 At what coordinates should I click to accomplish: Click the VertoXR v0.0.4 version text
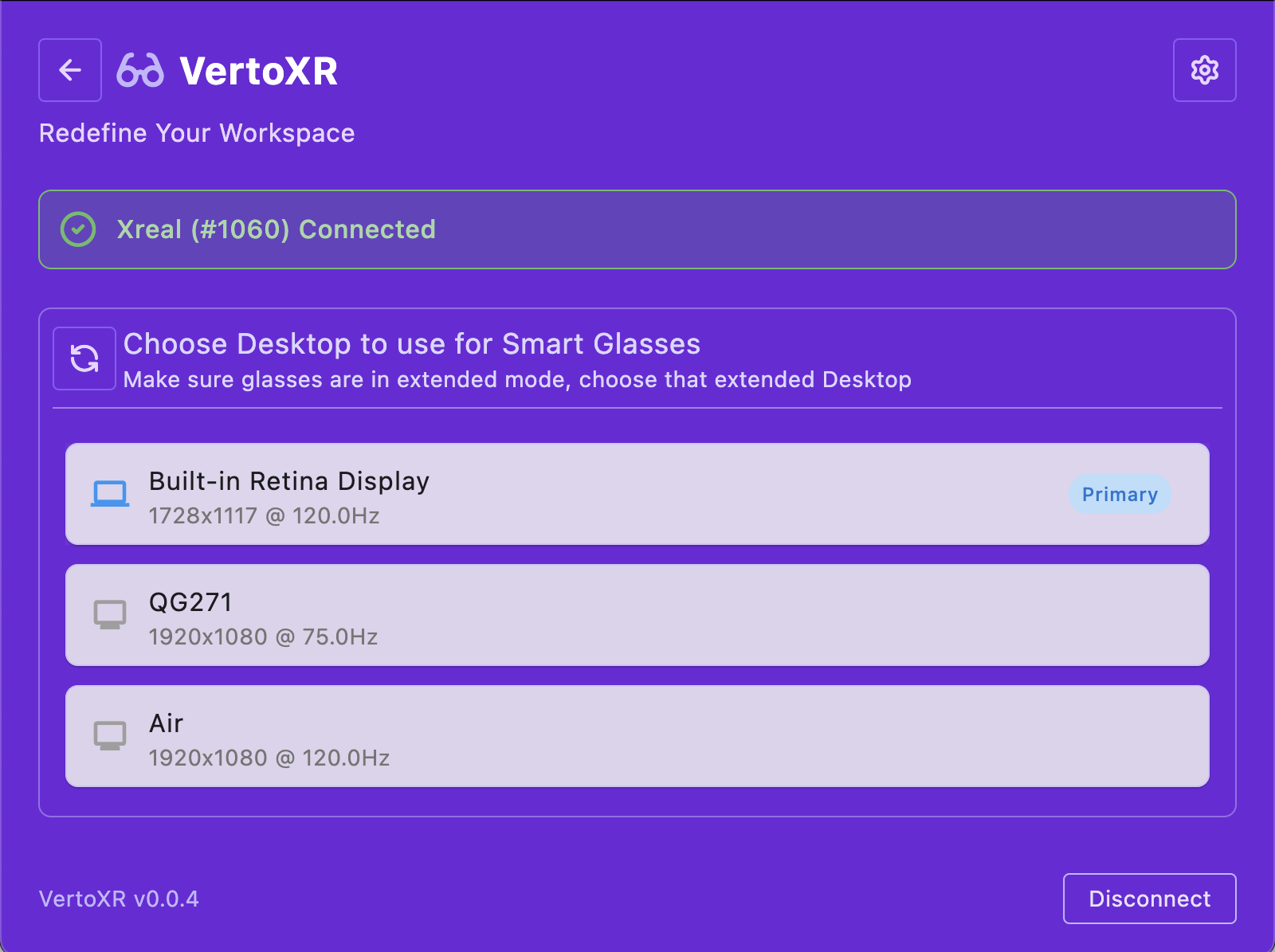[119, 899]
